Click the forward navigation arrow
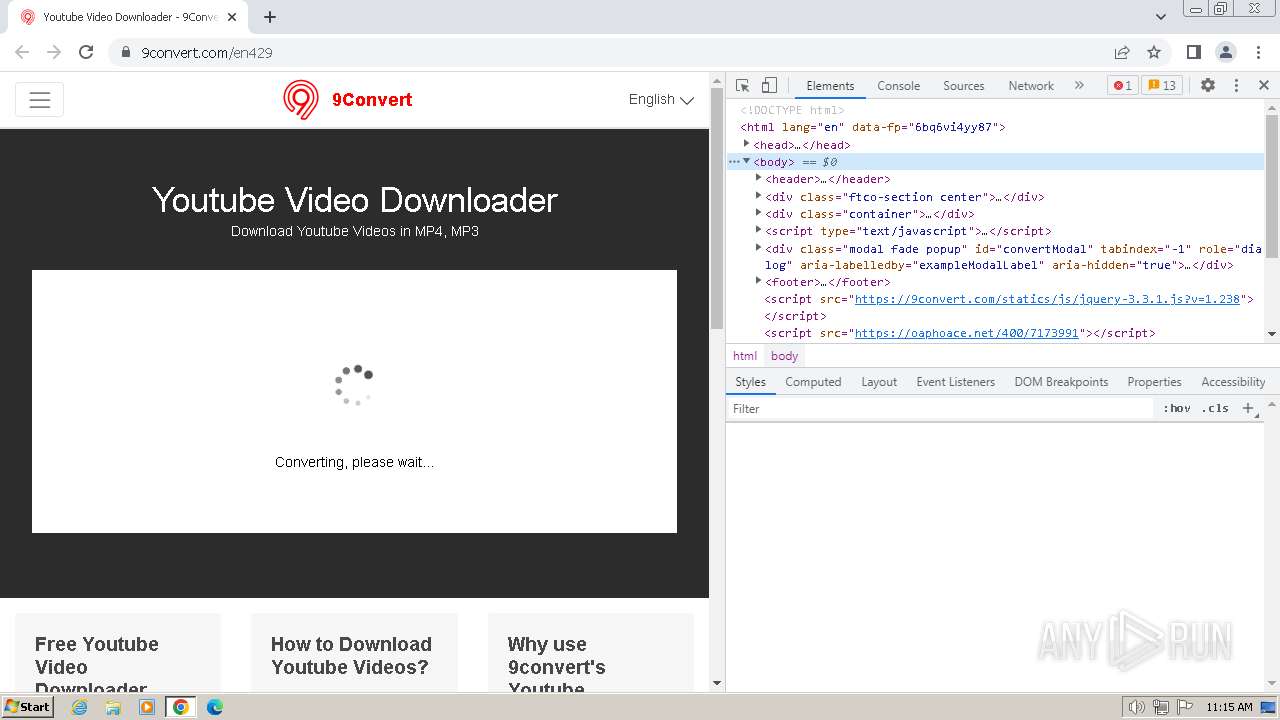 tap(54, 52)
